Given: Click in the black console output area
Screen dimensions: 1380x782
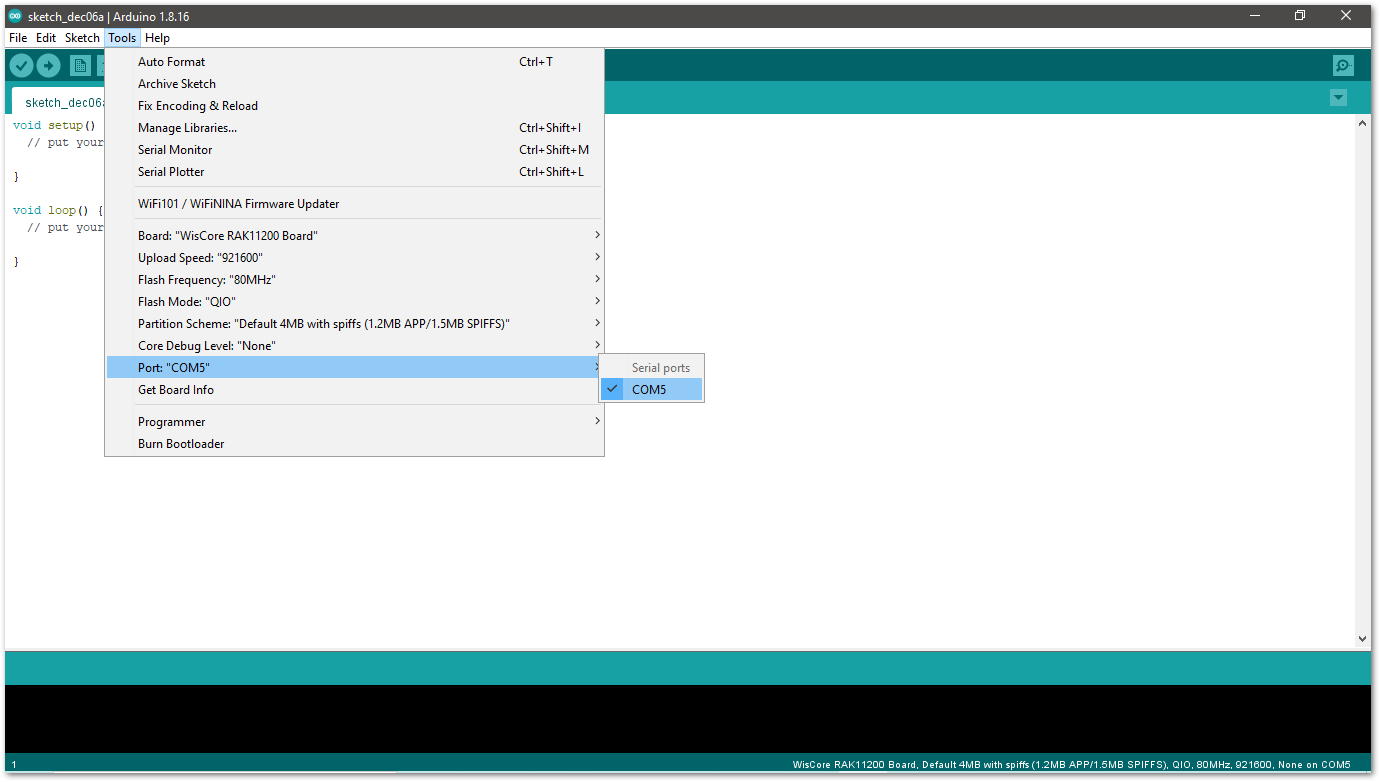Looking at the screenshot, I should pos(688,719).
